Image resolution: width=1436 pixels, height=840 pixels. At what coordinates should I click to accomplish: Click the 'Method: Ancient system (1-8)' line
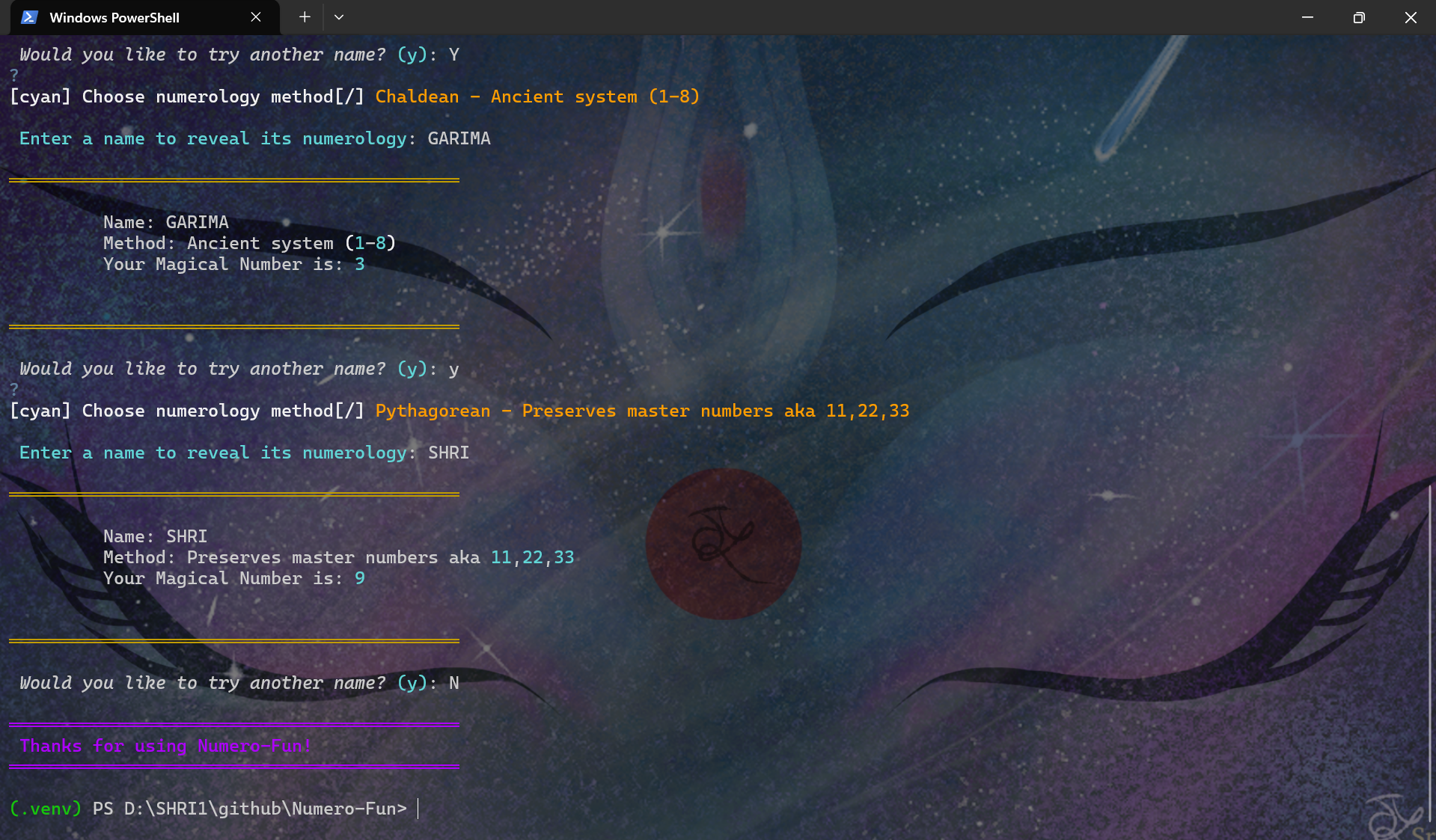pyautogui.click(x=248, y=243)
